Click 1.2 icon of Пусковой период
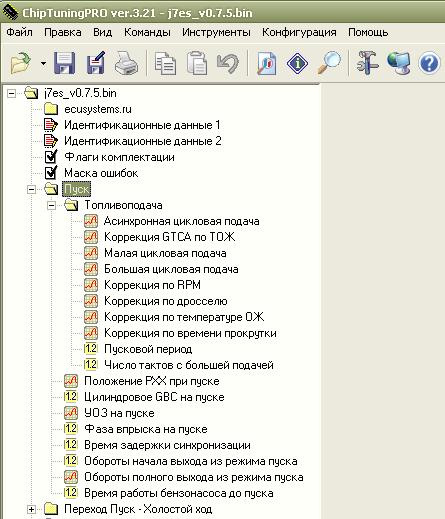 (91, 349)
